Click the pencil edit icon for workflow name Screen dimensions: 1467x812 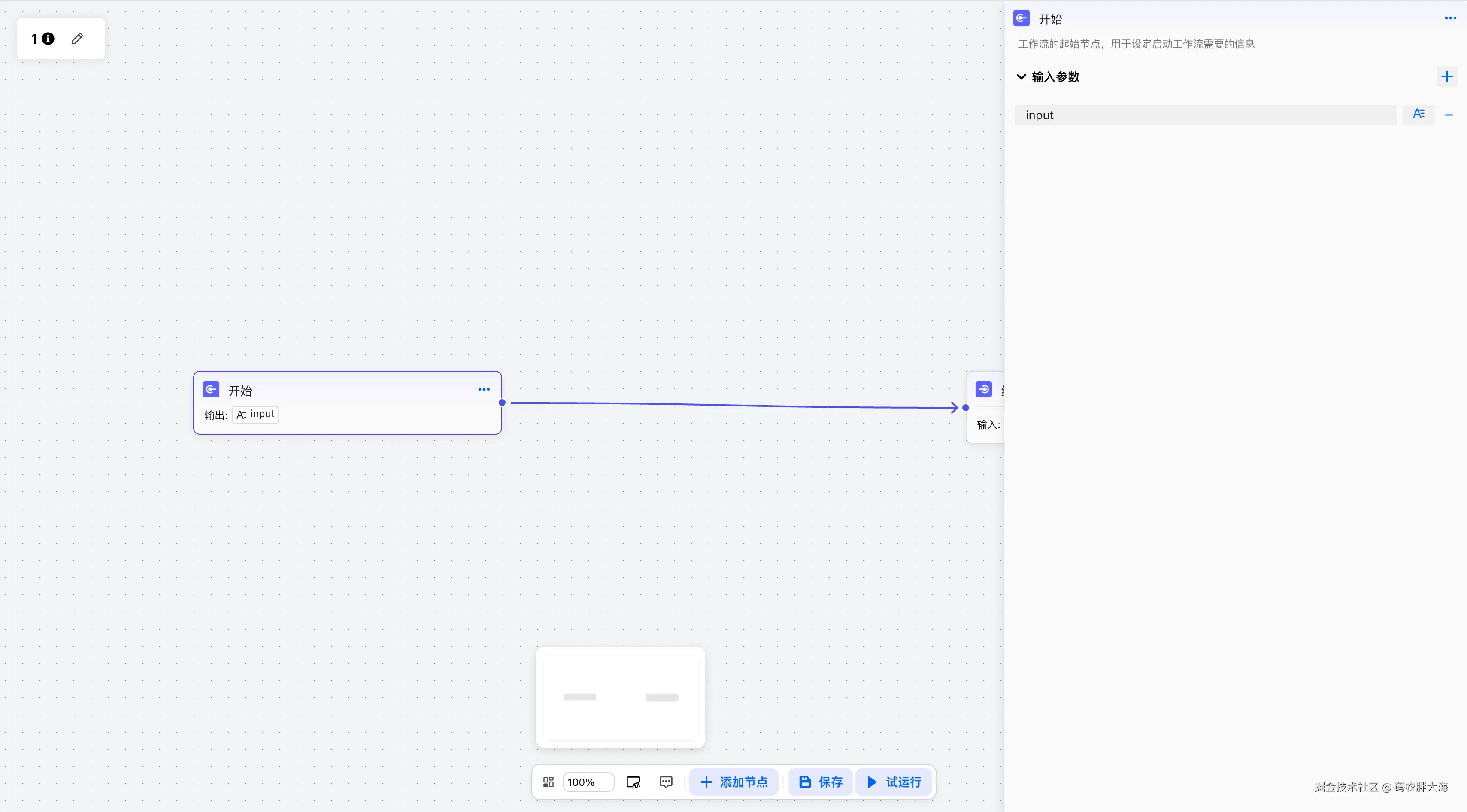click(77, 39)
